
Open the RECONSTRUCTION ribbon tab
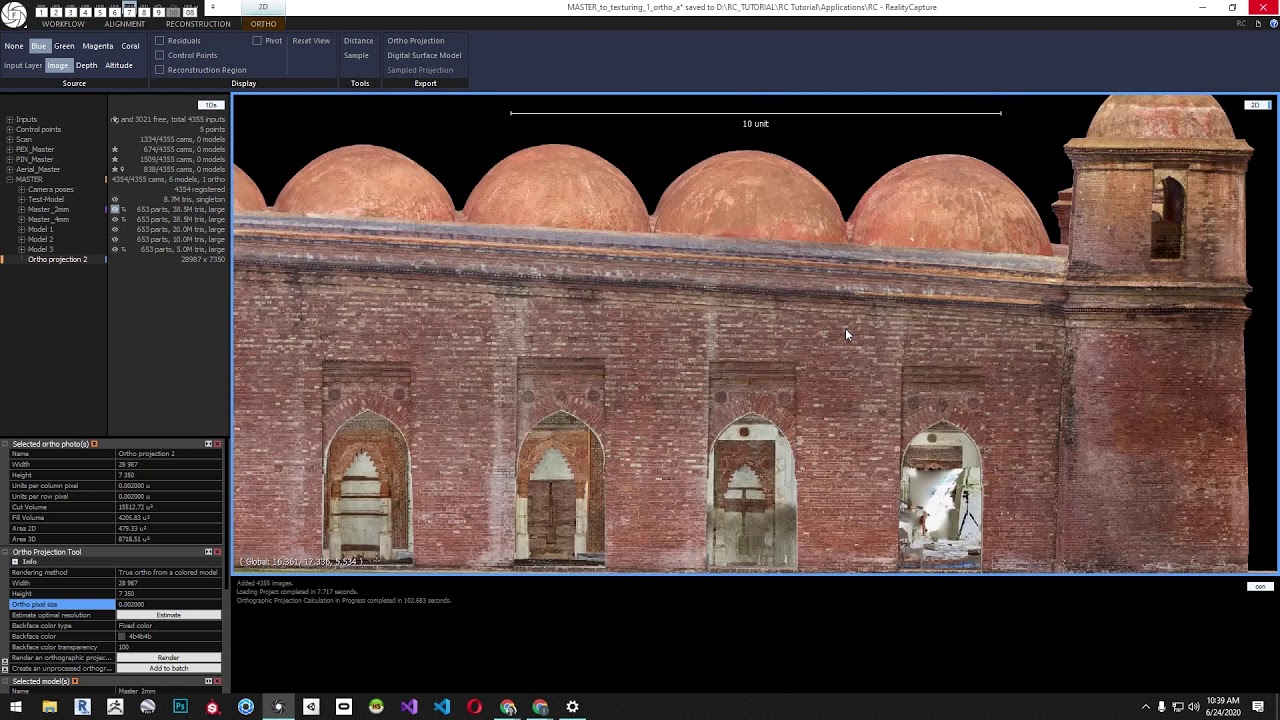point(198,24)
